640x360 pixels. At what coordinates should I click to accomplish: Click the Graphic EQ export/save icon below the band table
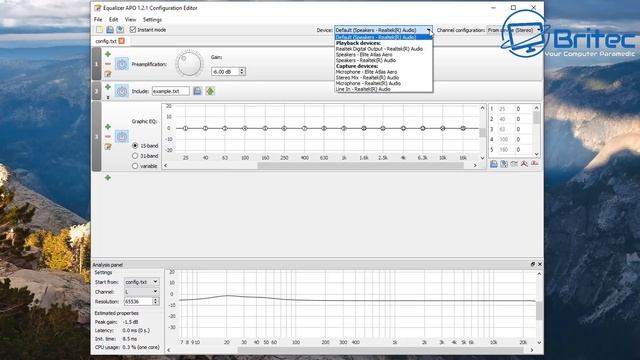pos(504,164)
